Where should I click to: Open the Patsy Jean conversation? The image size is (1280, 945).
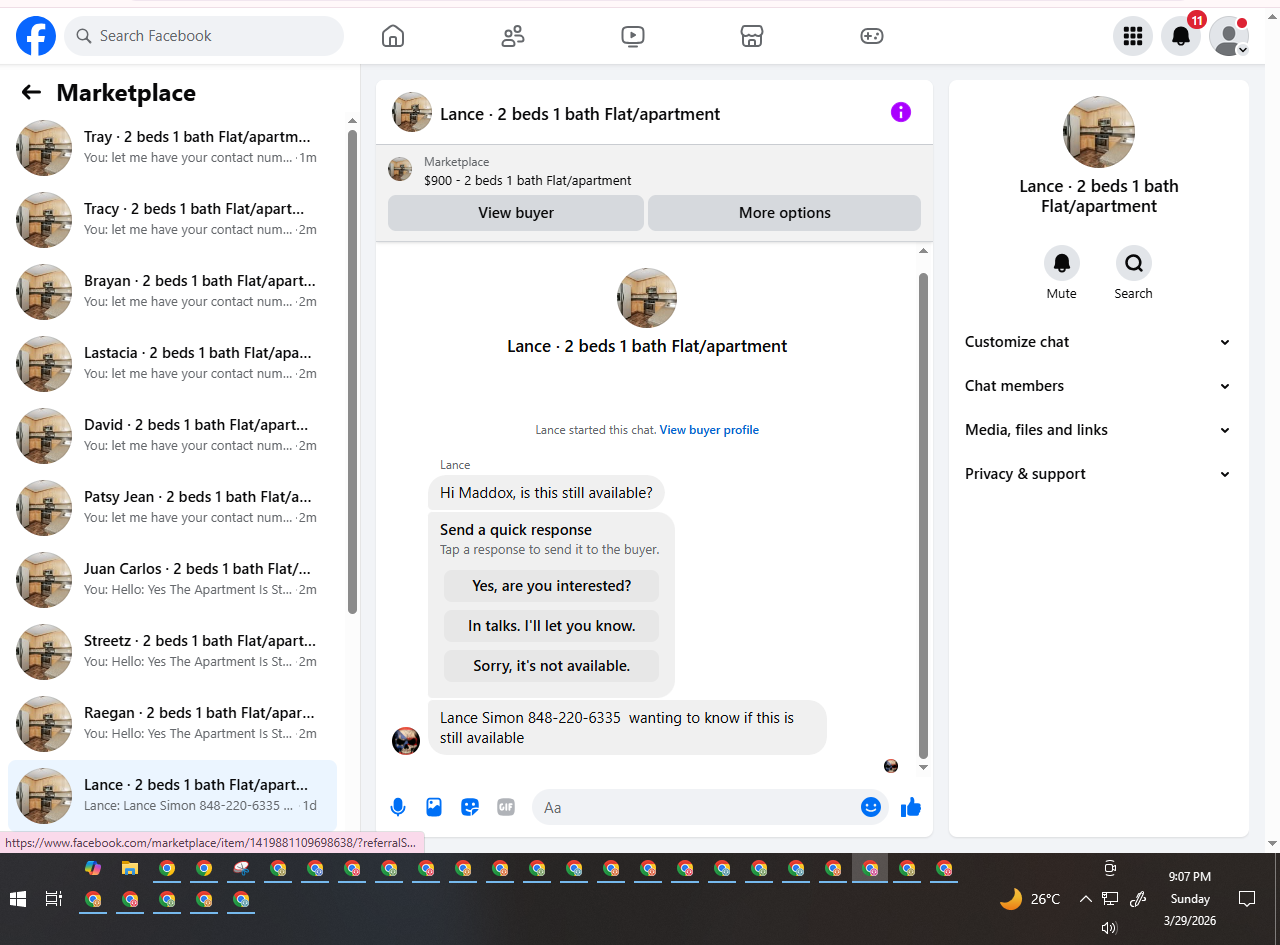[172, 508]
